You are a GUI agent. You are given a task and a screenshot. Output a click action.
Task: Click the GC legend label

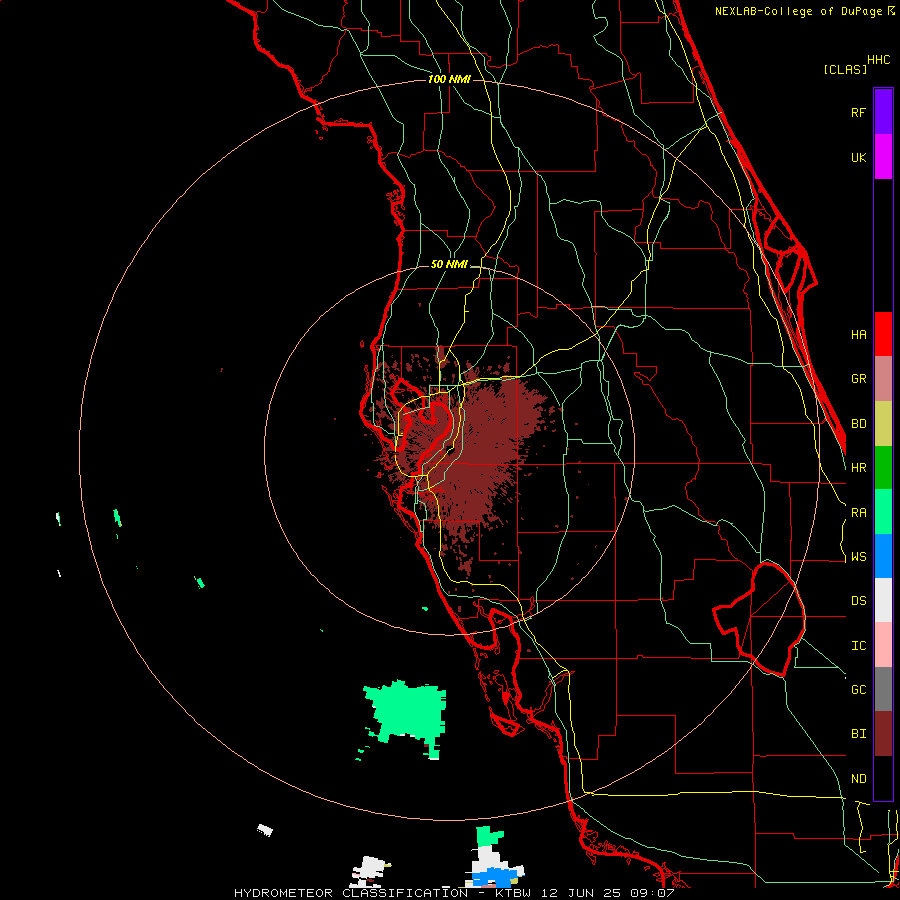click(x=858, y=690)
